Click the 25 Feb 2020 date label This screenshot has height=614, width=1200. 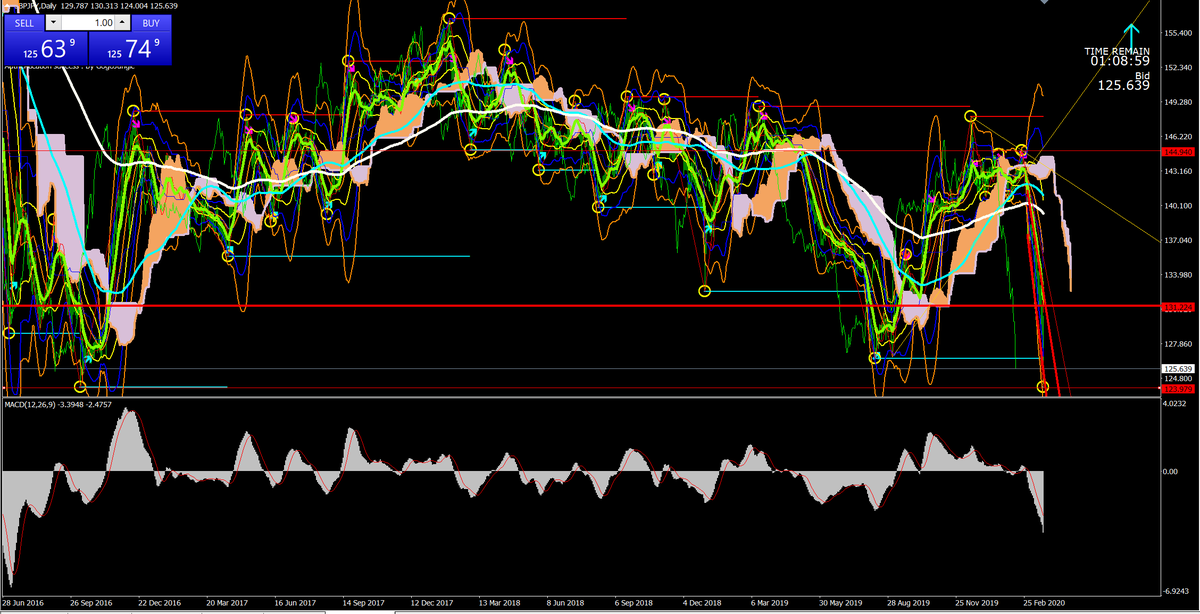click(1042, 604)
